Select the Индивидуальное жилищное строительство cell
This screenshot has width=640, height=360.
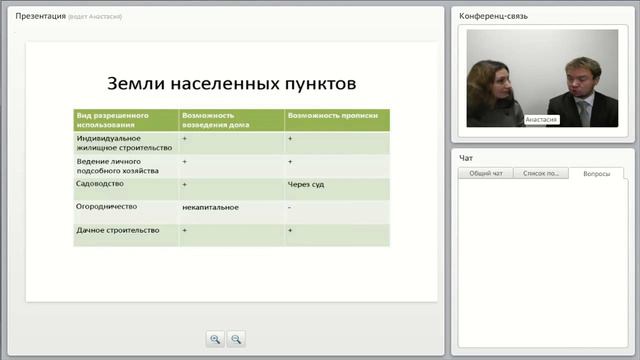tap(126, 143)
